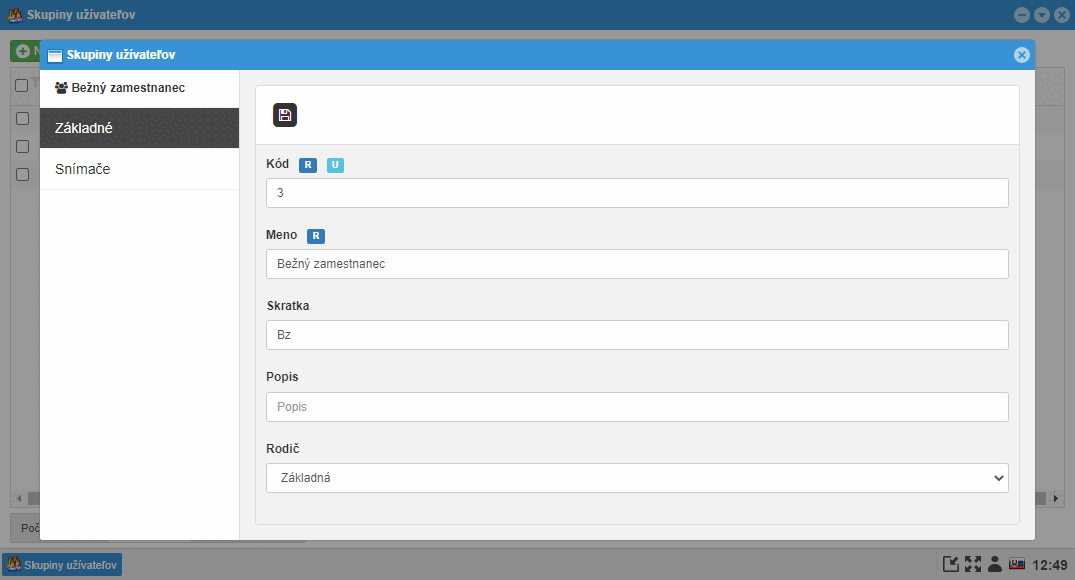The image size is (1075, 580).
Task: Close the Skupiny užívateľov modal dialog
Action: (1022, 55)
